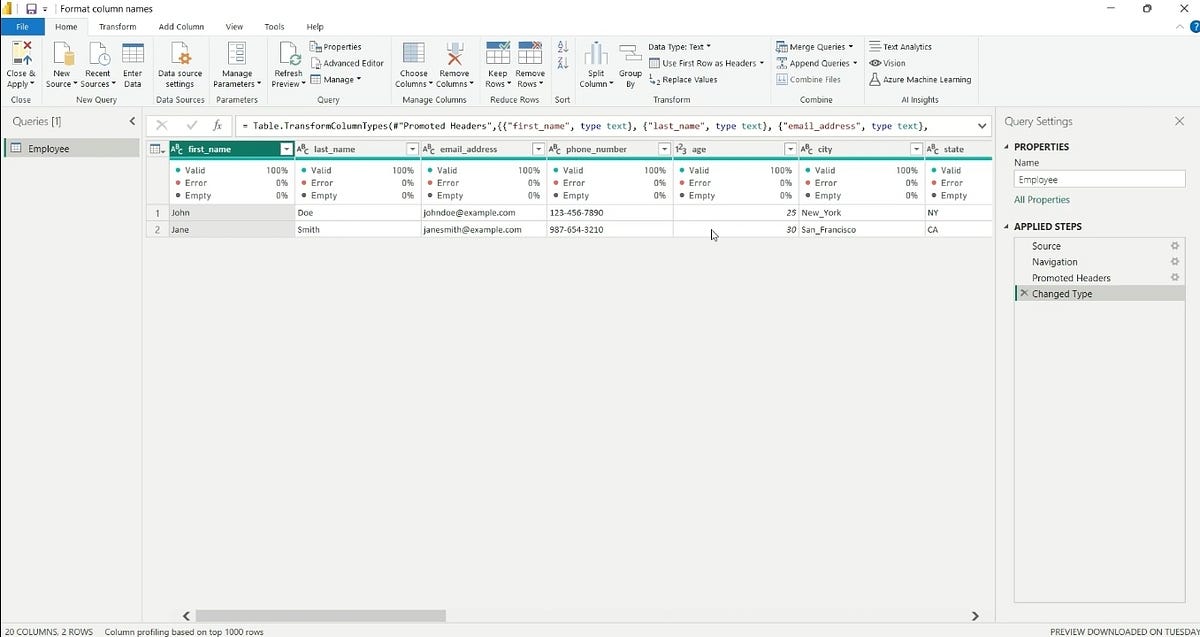Click the Enter Data icon
The width and height of the screenshot is (1200, 637).
pos(132,63)
